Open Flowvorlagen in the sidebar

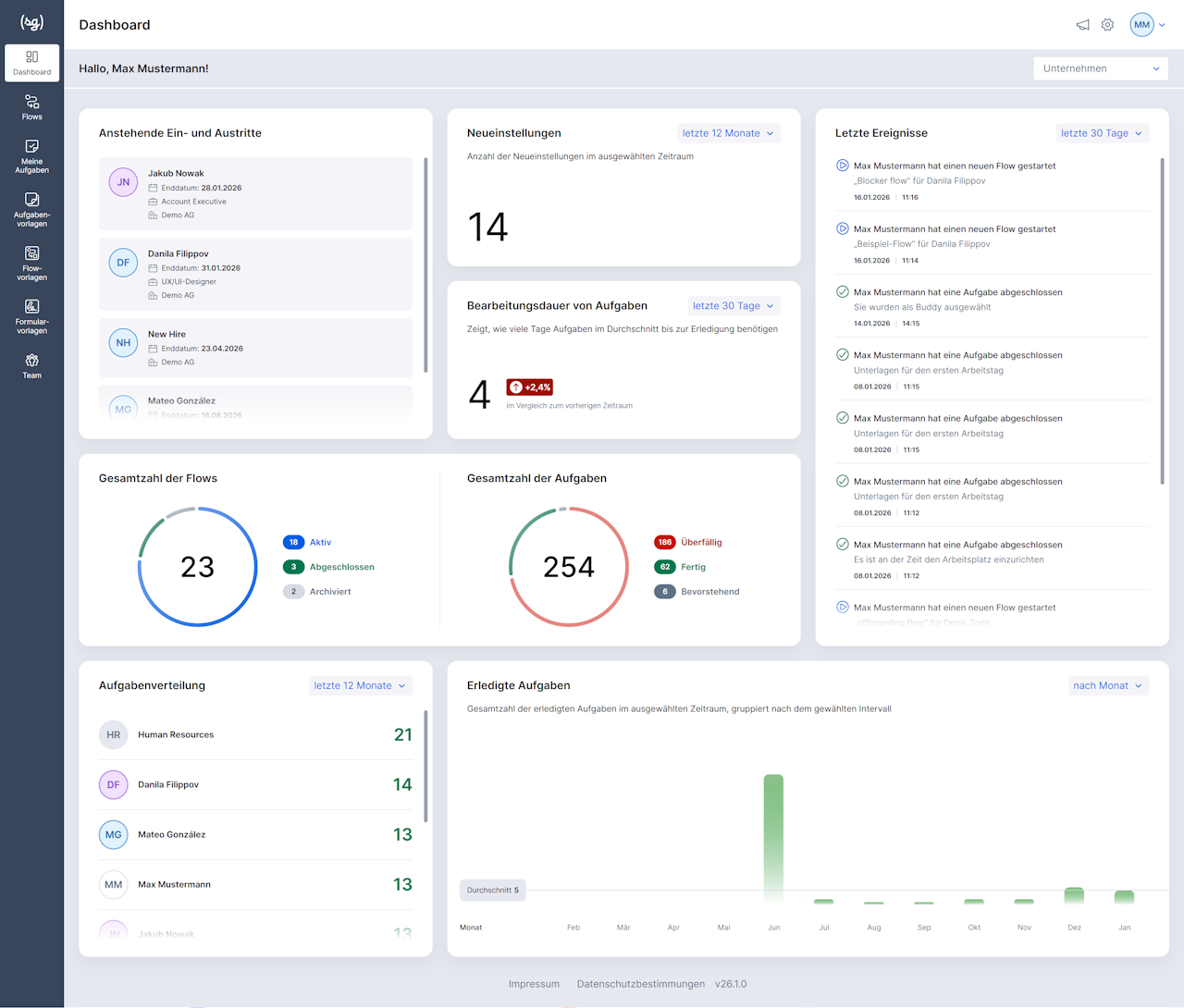[x=32, y=264]
